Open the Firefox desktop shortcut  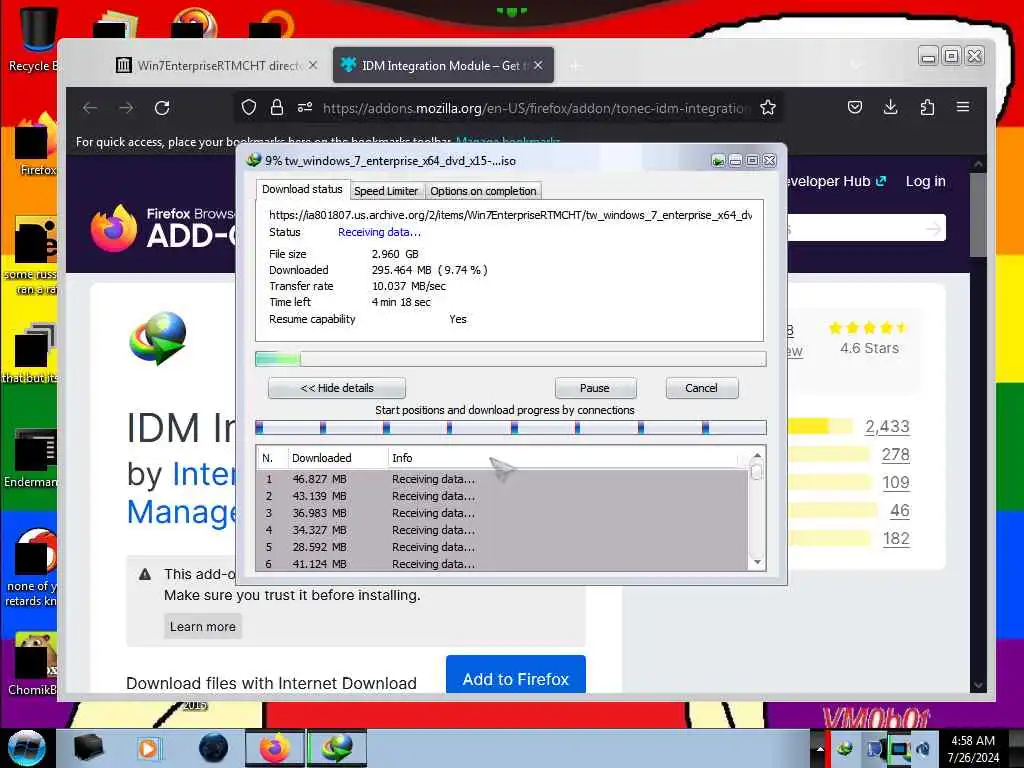37,145
